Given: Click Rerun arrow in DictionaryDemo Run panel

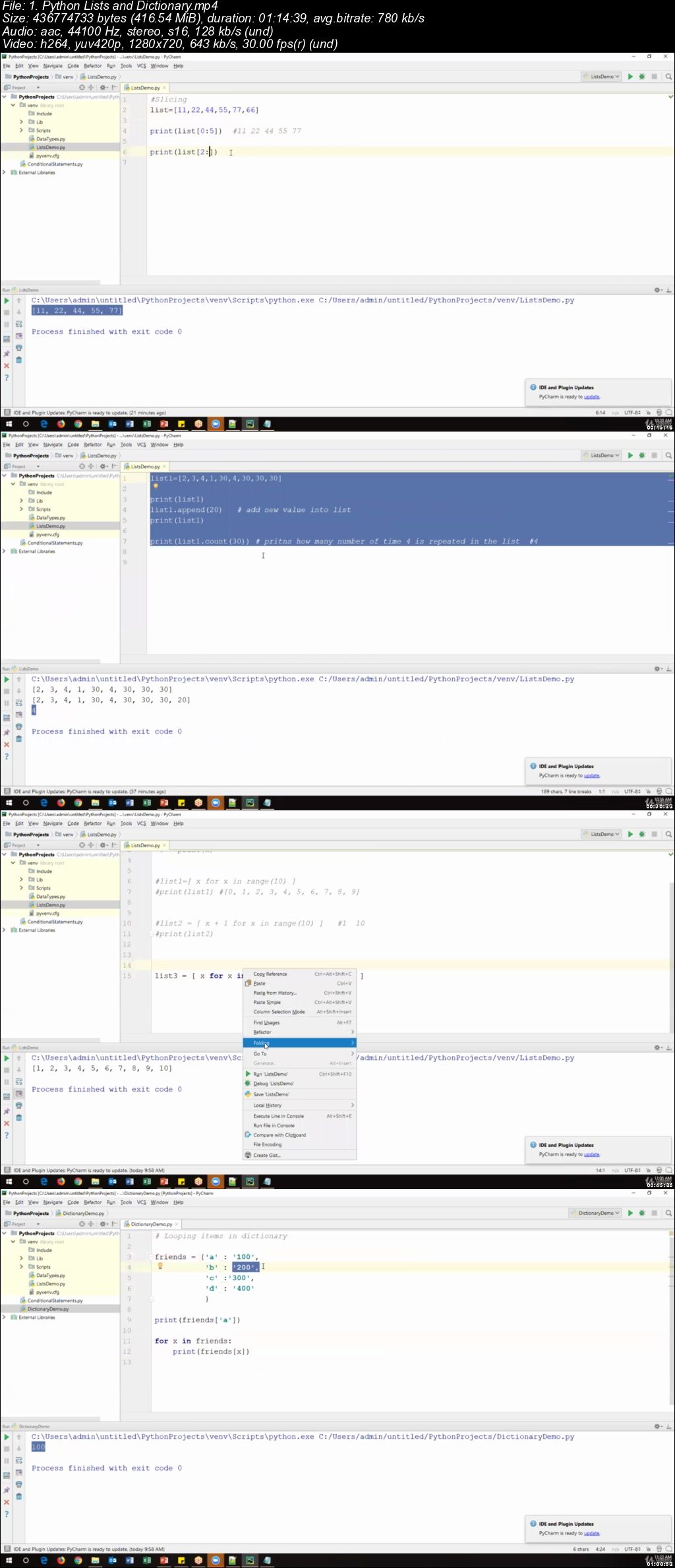Looking at the screenshot, I should (7, 1437).
